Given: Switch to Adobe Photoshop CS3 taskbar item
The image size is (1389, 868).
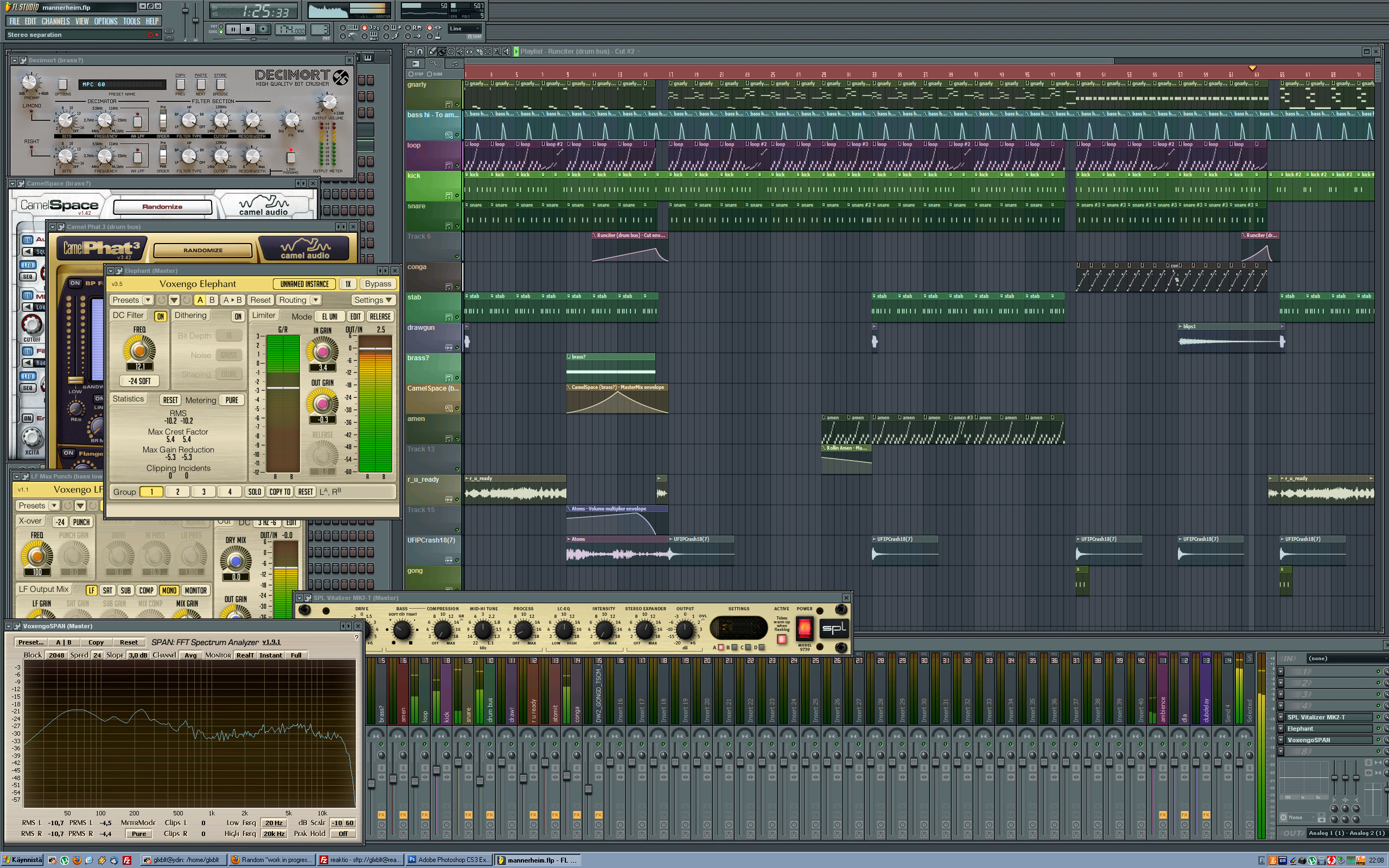Looking at the screenshot, I should pos(448,860).
